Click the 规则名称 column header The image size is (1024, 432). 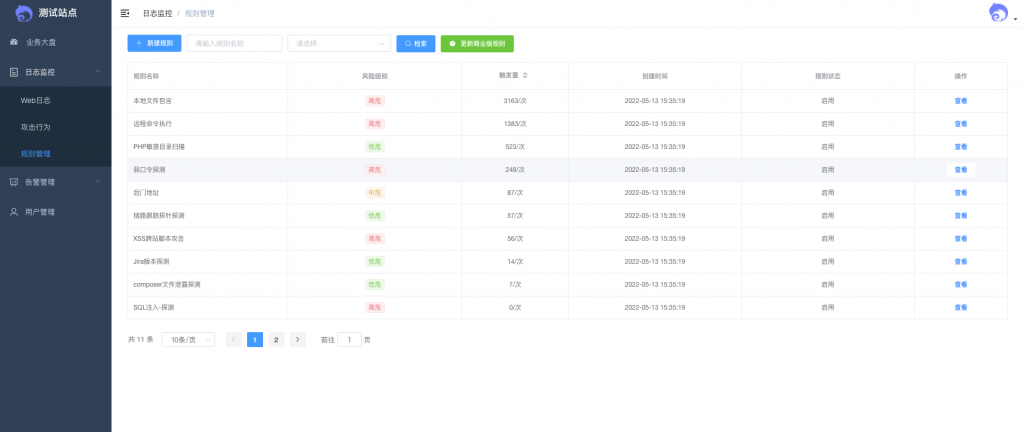point(146,76)
